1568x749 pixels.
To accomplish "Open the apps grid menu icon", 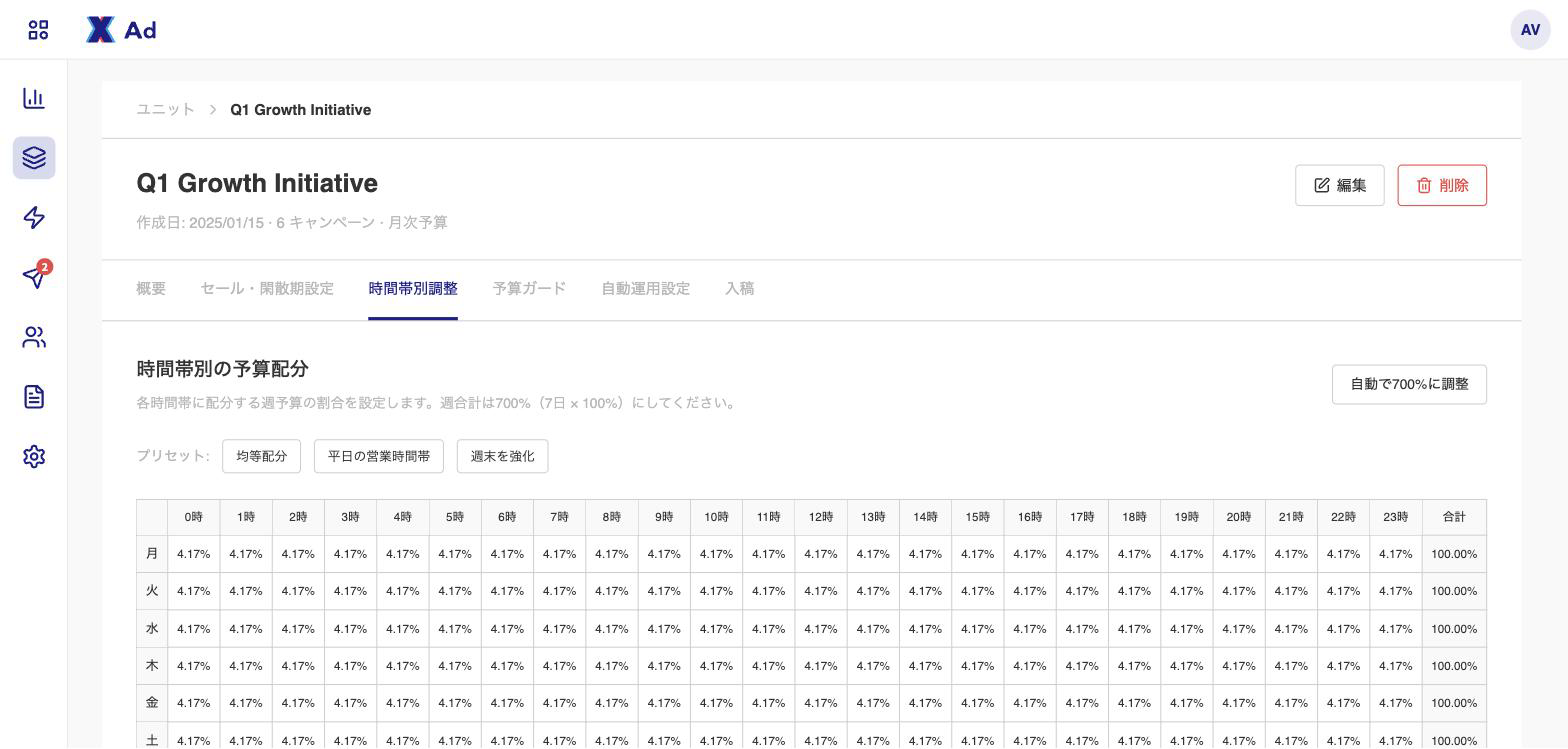I will [x=38, y=30].
